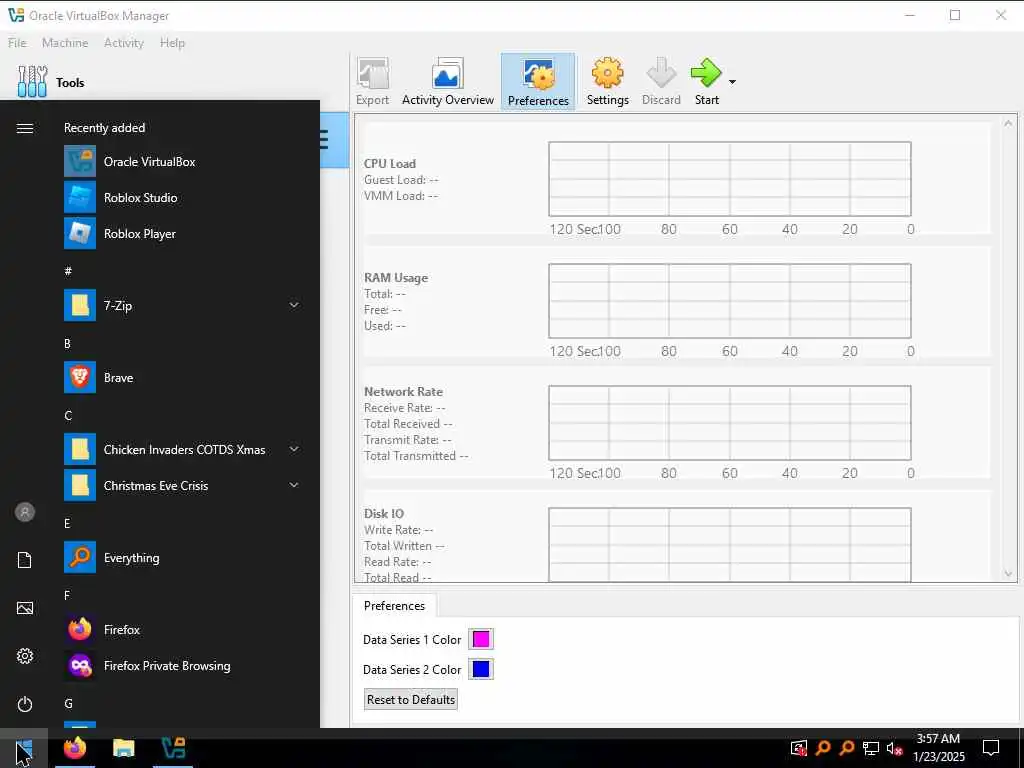Switch to VirtualBox taskbar icon
Viewport: 1024px width, 768px height.
(173, 748)
